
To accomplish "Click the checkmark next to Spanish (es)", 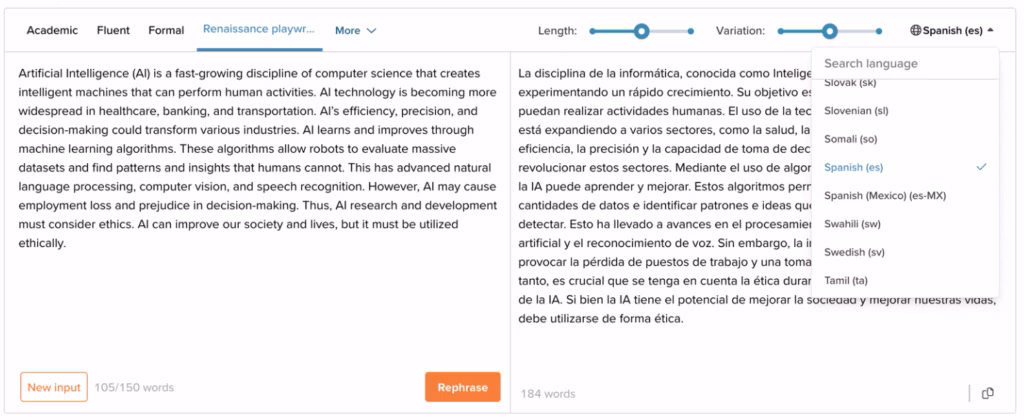I will coord(981,167).
